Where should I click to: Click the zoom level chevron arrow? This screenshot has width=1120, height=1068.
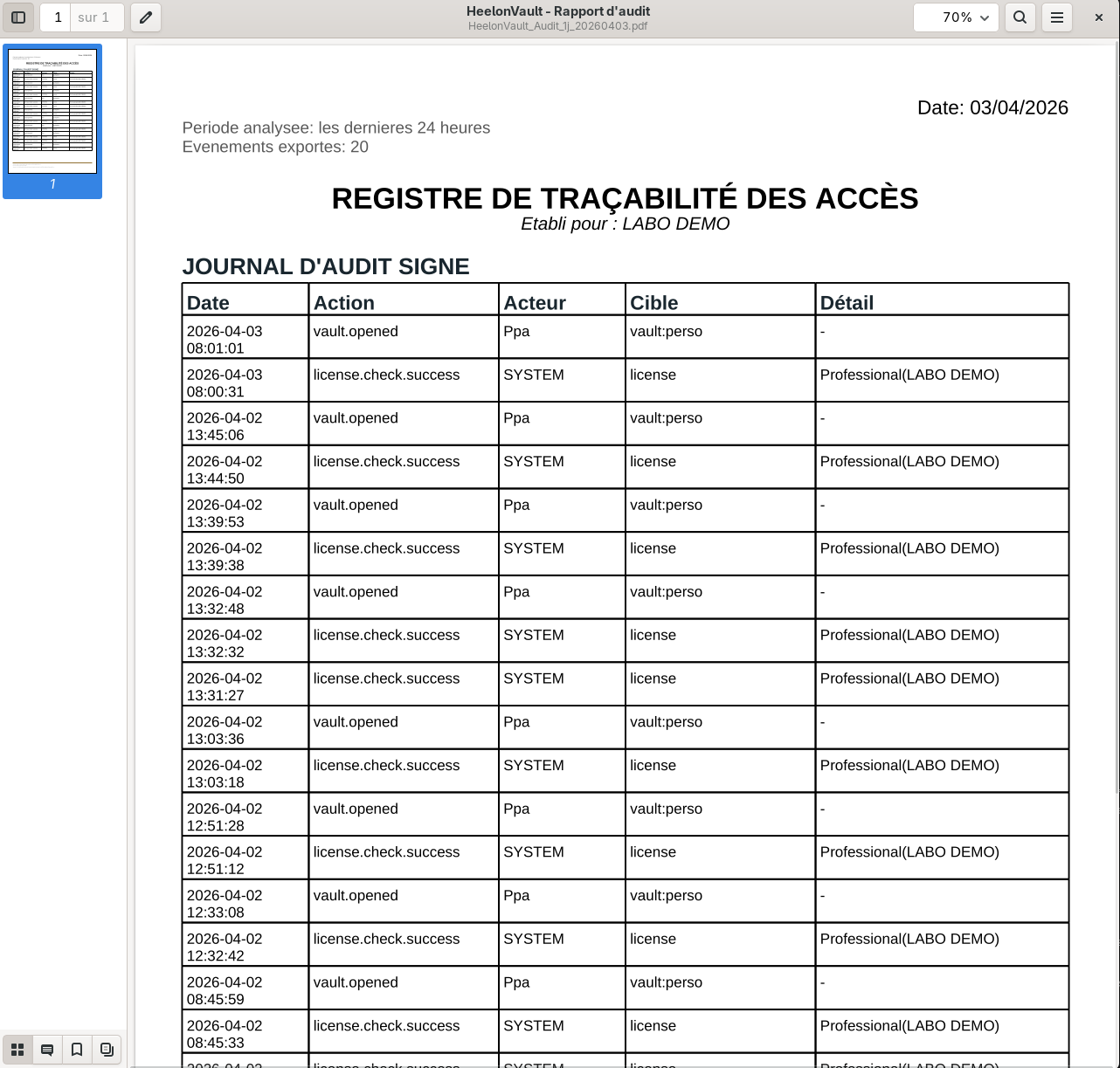pos(985,18)
